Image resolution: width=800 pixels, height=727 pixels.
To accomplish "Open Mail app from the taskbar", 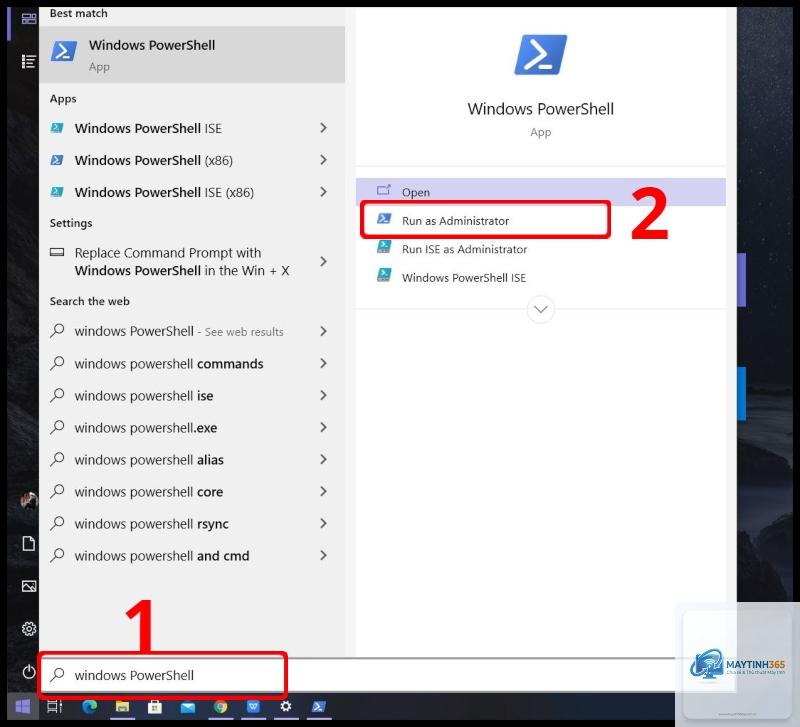I will coord(188,707).
